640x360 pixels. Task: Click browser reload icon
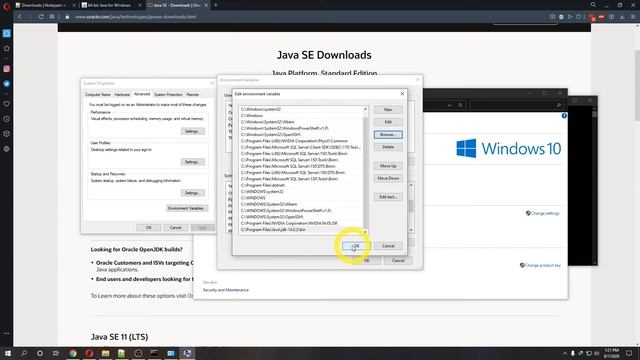pyautogui.click(x=41, y=17)
